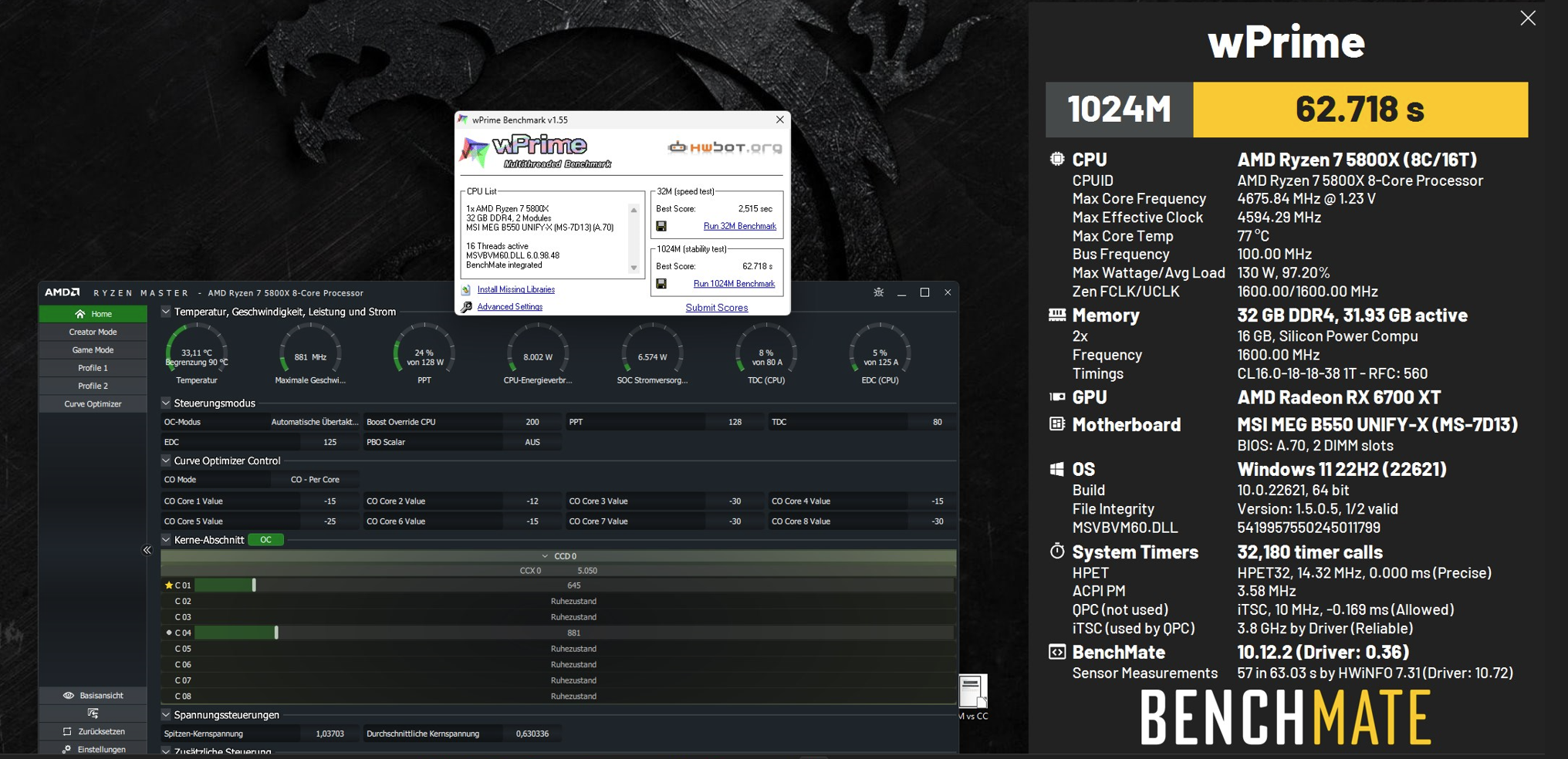Click the Run 1024M Benchmark link

click(734, 284)
